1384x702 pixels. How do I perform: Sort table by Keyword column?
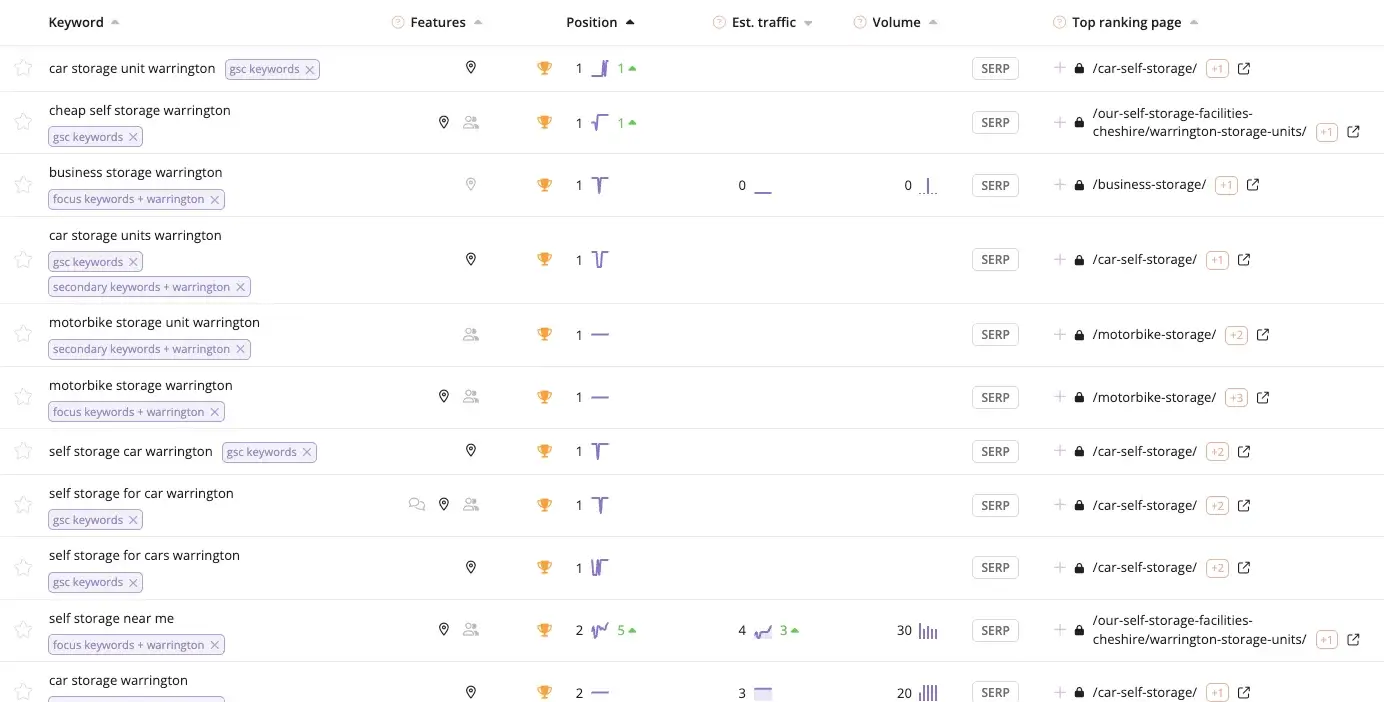tap(76, 22)
